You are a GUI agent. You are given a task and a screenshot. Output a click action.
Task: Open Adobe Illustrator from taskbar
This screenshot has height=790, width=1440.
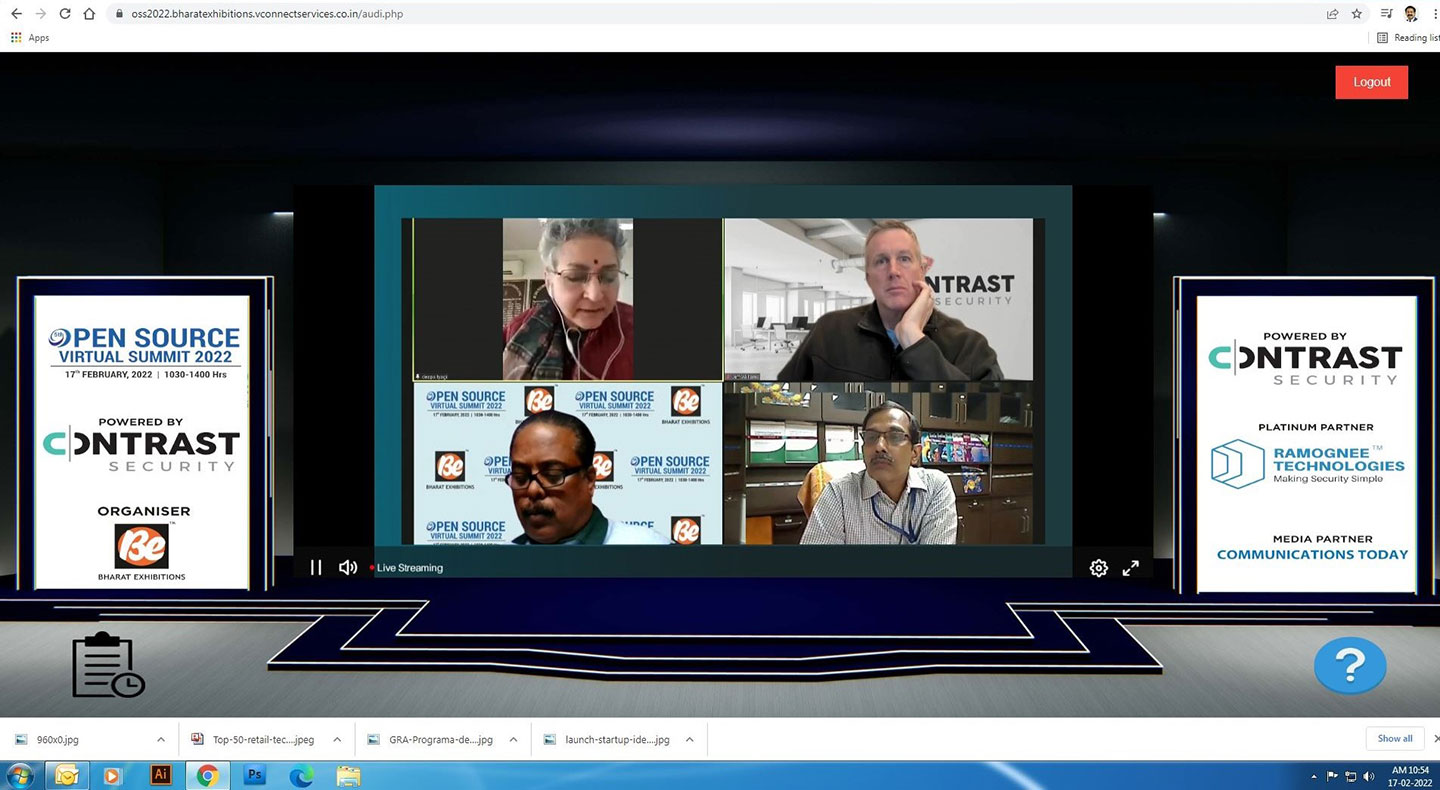click(160, 776)
